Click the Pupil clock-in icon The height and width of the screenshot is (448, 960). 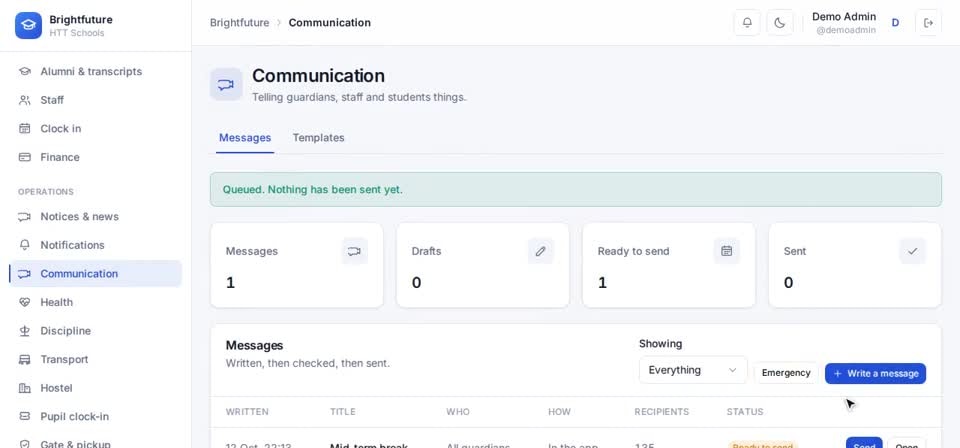[x=24, y=416]
